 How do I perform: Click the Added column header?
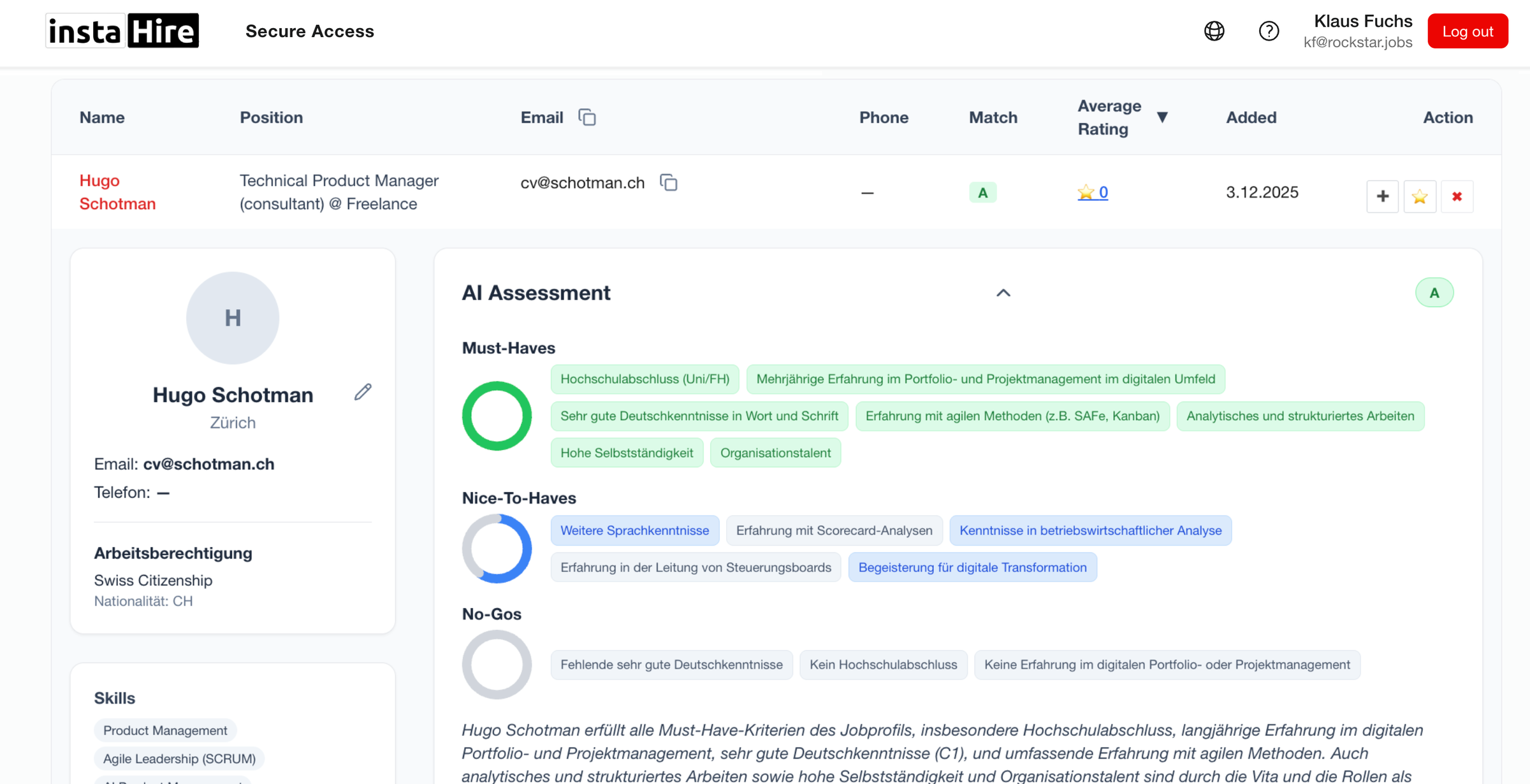tap(1251, 117)
